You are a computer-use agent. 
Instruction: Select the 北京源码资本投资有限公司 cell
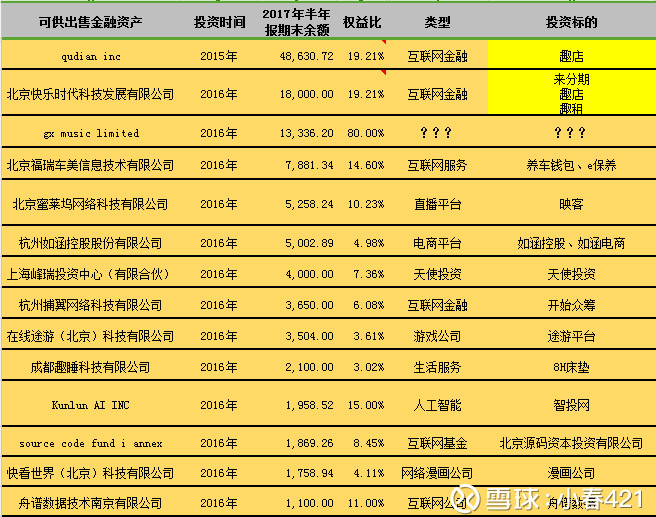571,443
